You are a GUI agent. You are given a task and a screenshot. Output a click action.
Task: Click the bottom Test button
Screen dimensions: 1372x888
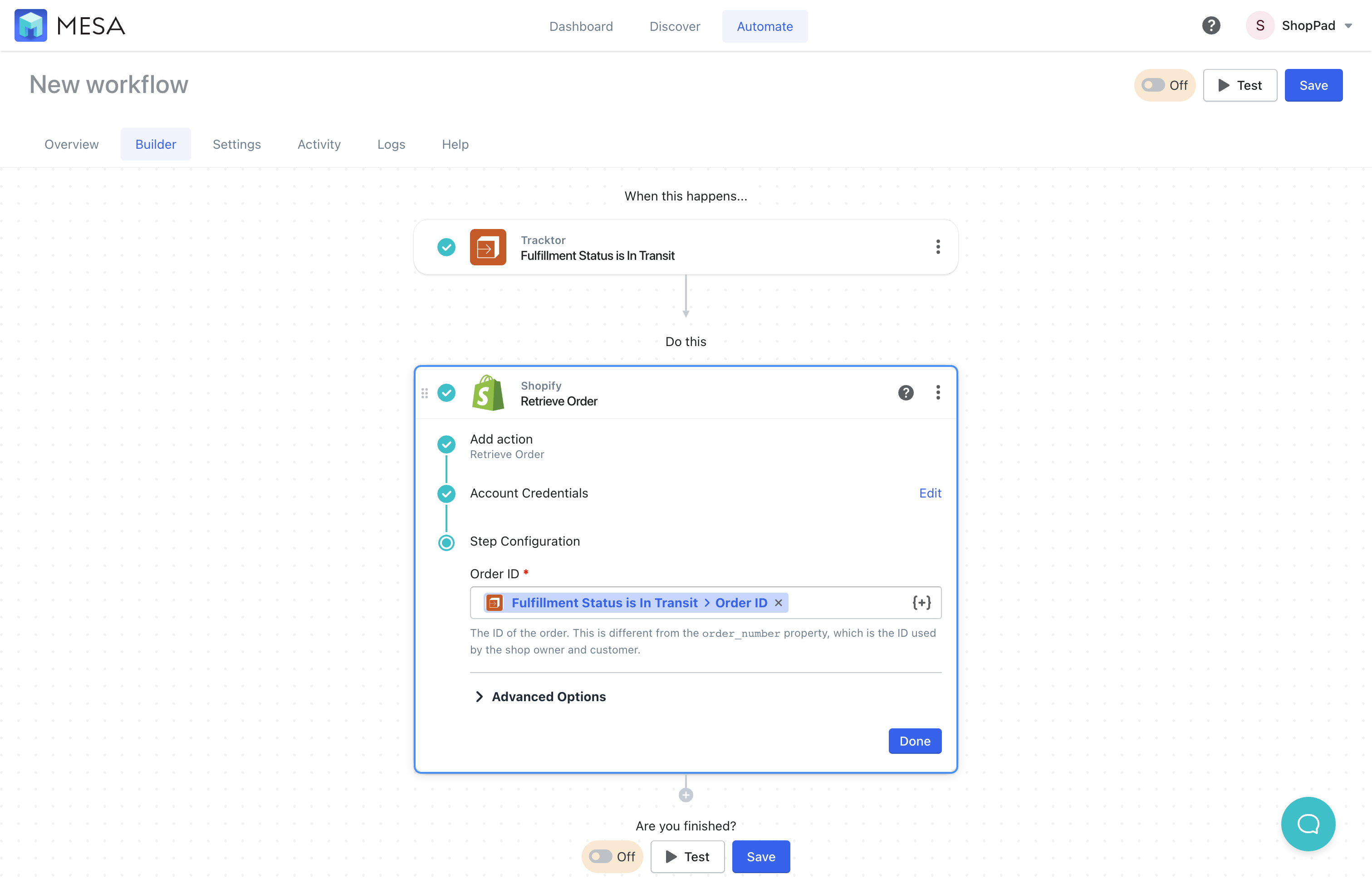(687, 857)
